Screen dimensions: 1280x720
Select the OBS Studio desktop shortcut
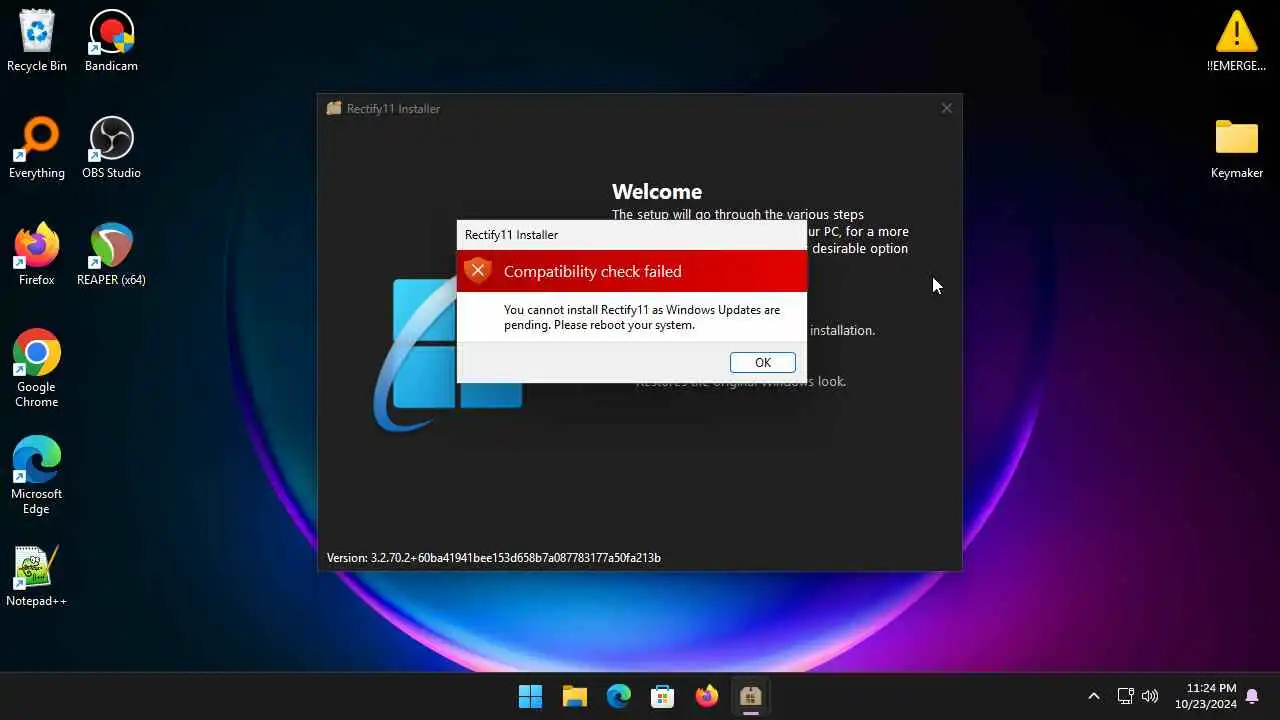[x=111, y=148]
